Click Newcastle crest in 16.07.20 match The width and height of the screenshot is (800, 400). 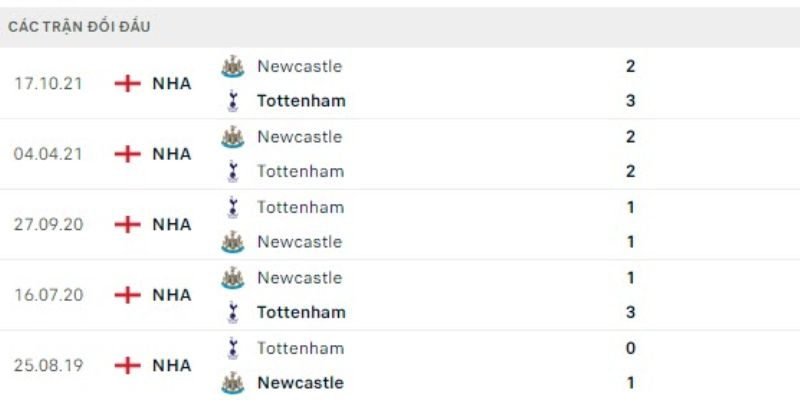(232, 278)
